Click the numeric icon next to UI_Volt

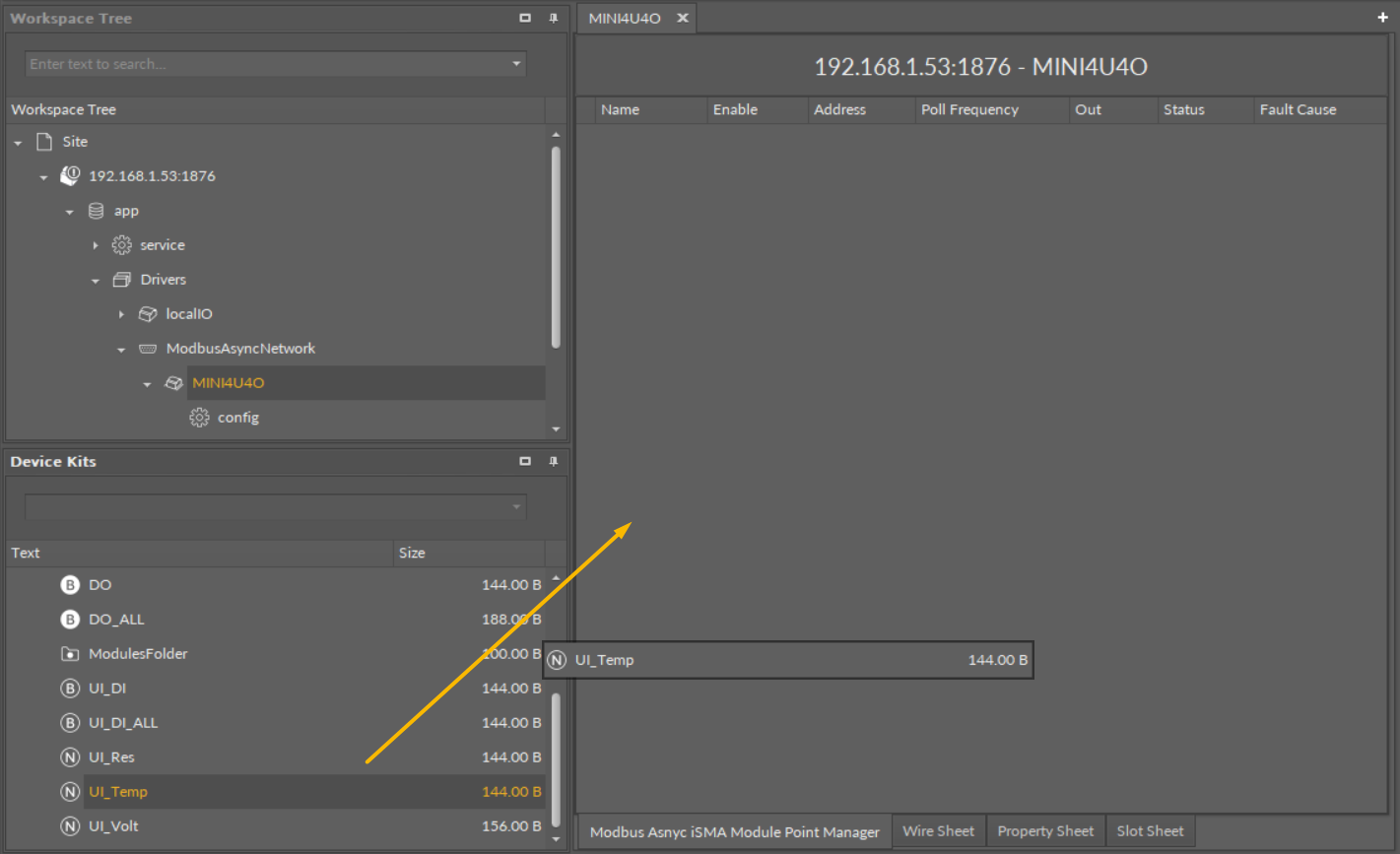(70, 826)
